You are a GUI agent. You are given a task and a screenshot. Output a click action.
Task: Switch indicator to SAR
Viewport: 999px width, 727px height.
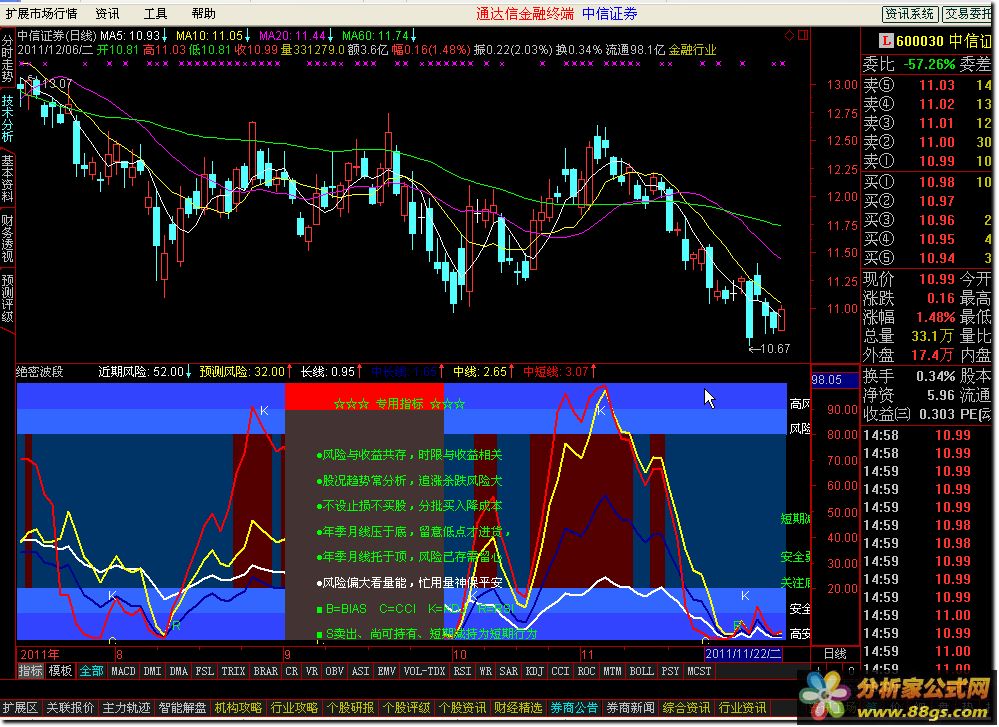(x=508, y=671)
